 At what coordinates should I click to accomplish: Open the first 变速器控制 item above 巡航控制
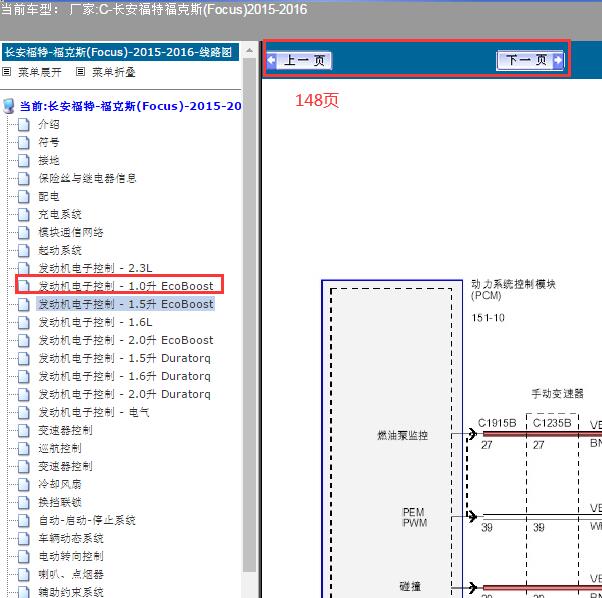(65, 430)
